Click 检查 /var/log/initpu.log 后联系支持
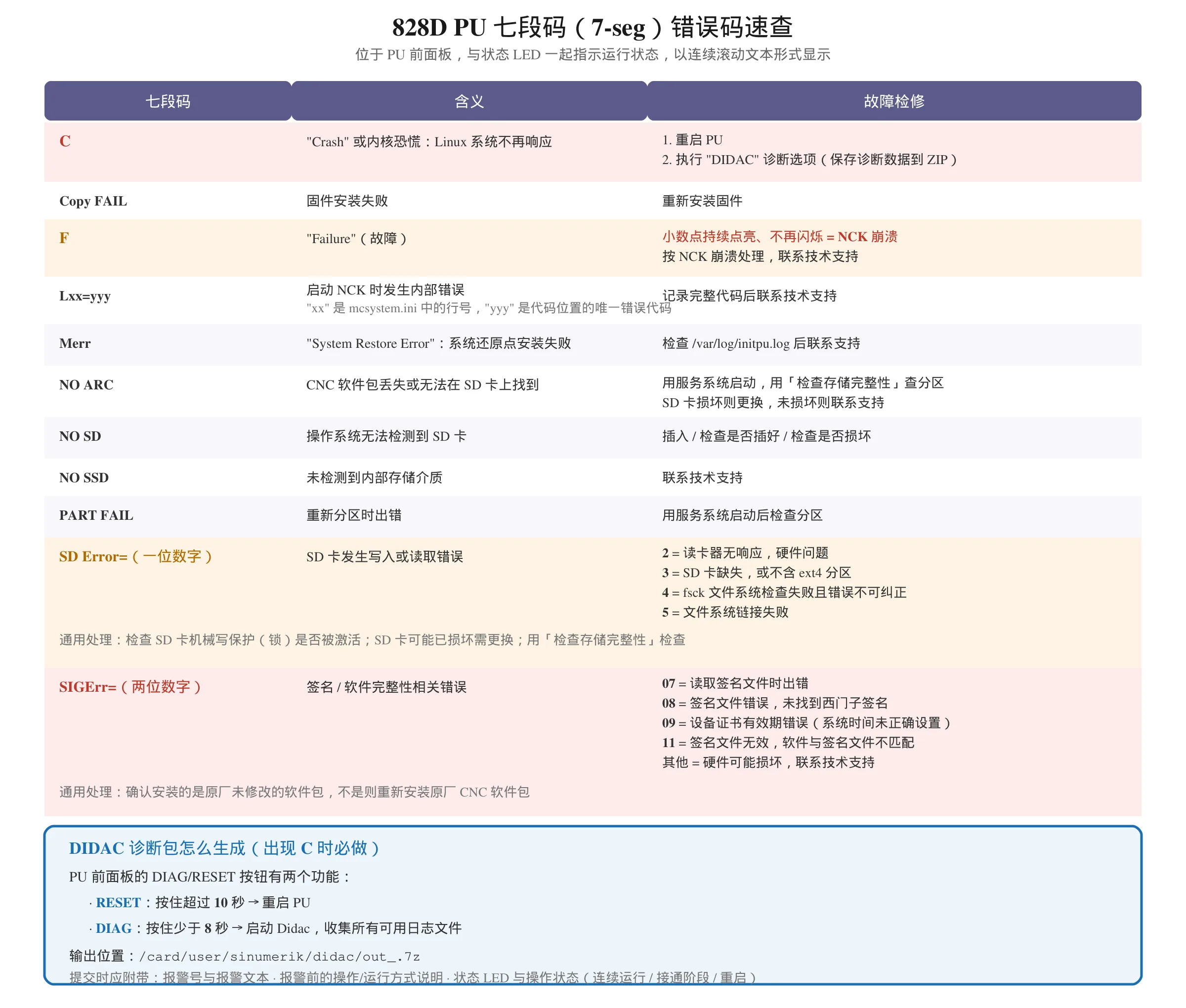 [762, 343]
